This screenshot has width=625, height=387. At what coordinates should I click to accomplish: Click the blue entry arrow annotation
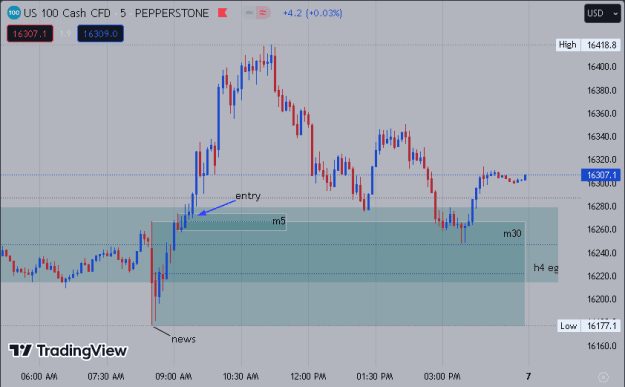216,208
